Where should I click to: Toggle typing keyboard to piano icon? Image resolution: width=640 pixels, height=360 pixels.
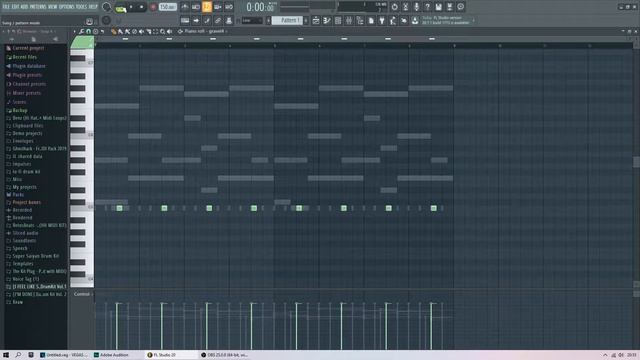tap(185, 20)
